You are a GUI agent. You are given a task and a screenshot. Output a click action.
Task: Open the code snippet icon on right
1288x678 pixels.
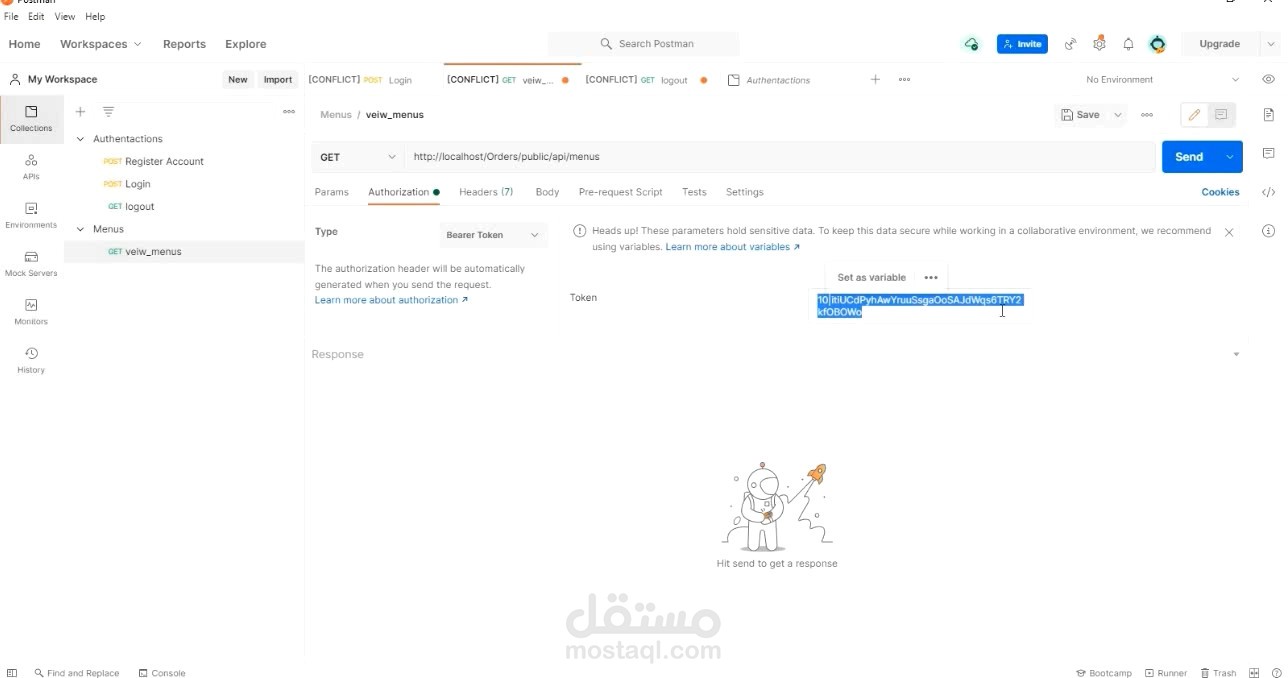click(1268, 192)
